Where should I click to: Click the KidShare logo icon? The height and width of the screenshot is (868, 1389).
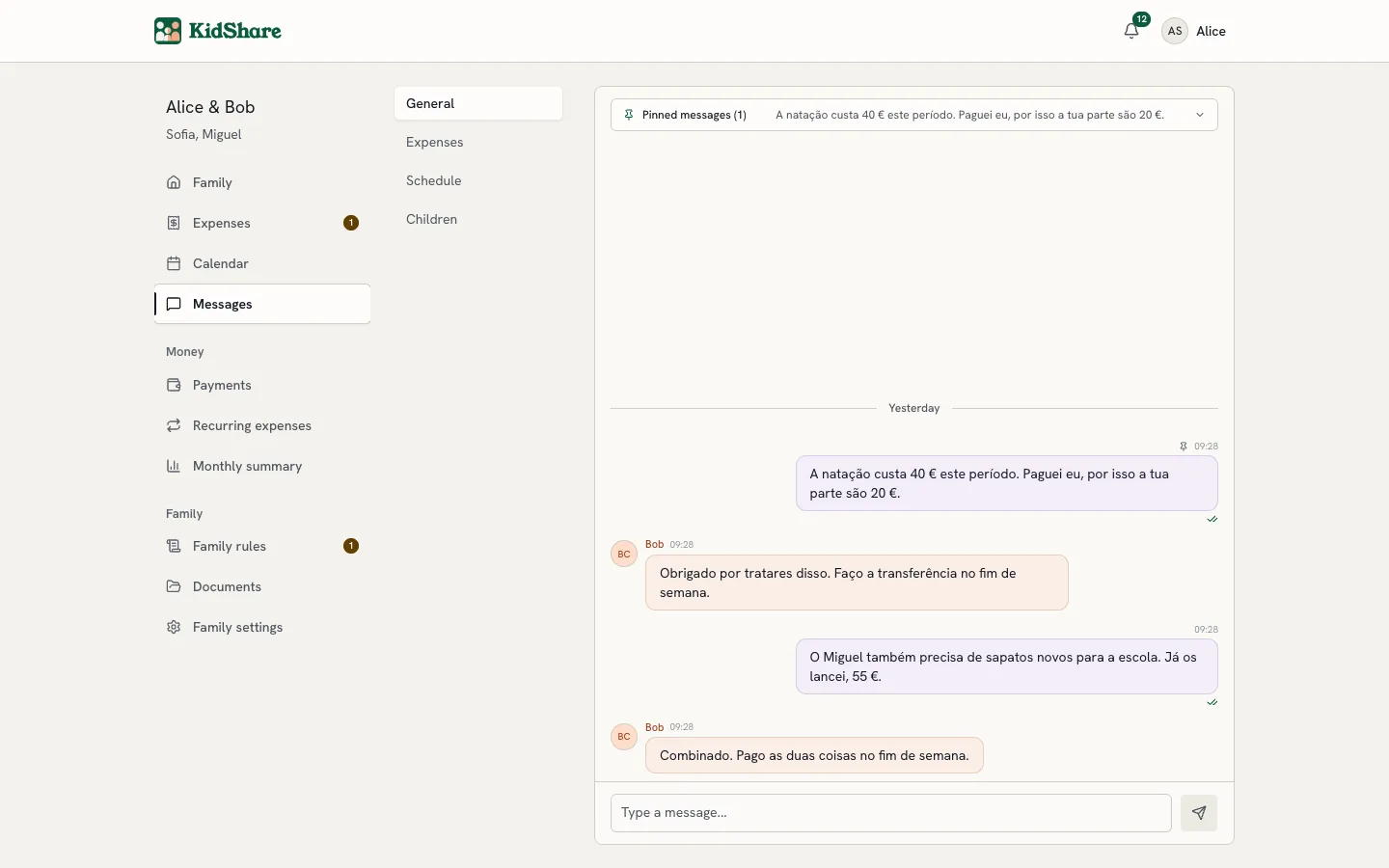pyautogui.click(x=168, y=31)
